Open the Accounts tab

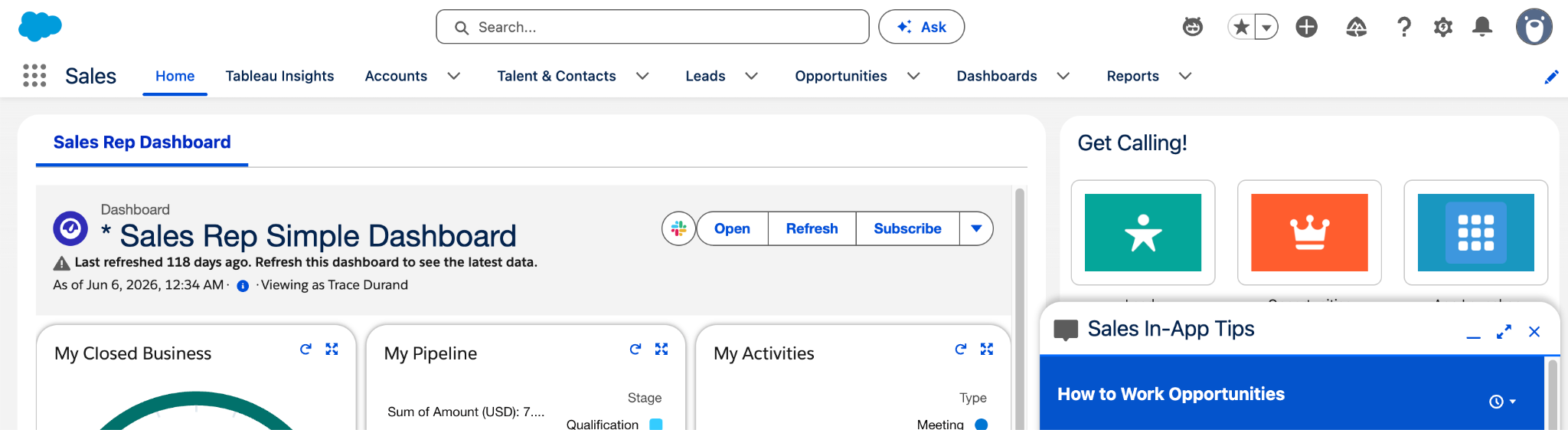pos(396,76)
